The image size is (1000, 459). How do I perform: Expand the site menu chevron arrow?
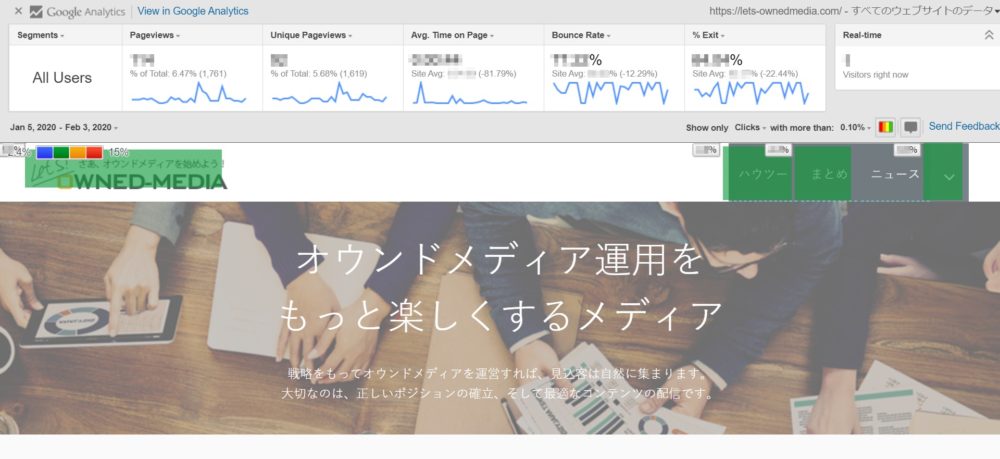[x=949, y=175]
